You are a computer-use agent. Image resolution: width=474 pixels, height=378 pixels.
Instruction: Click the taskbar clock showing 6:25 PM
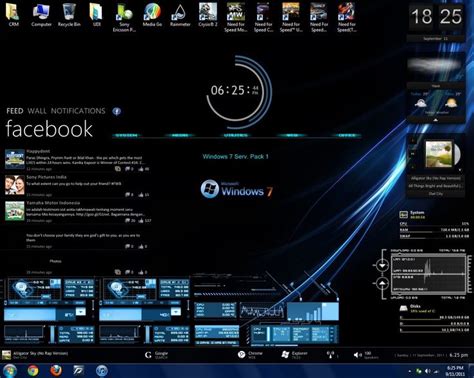(455, 371)
